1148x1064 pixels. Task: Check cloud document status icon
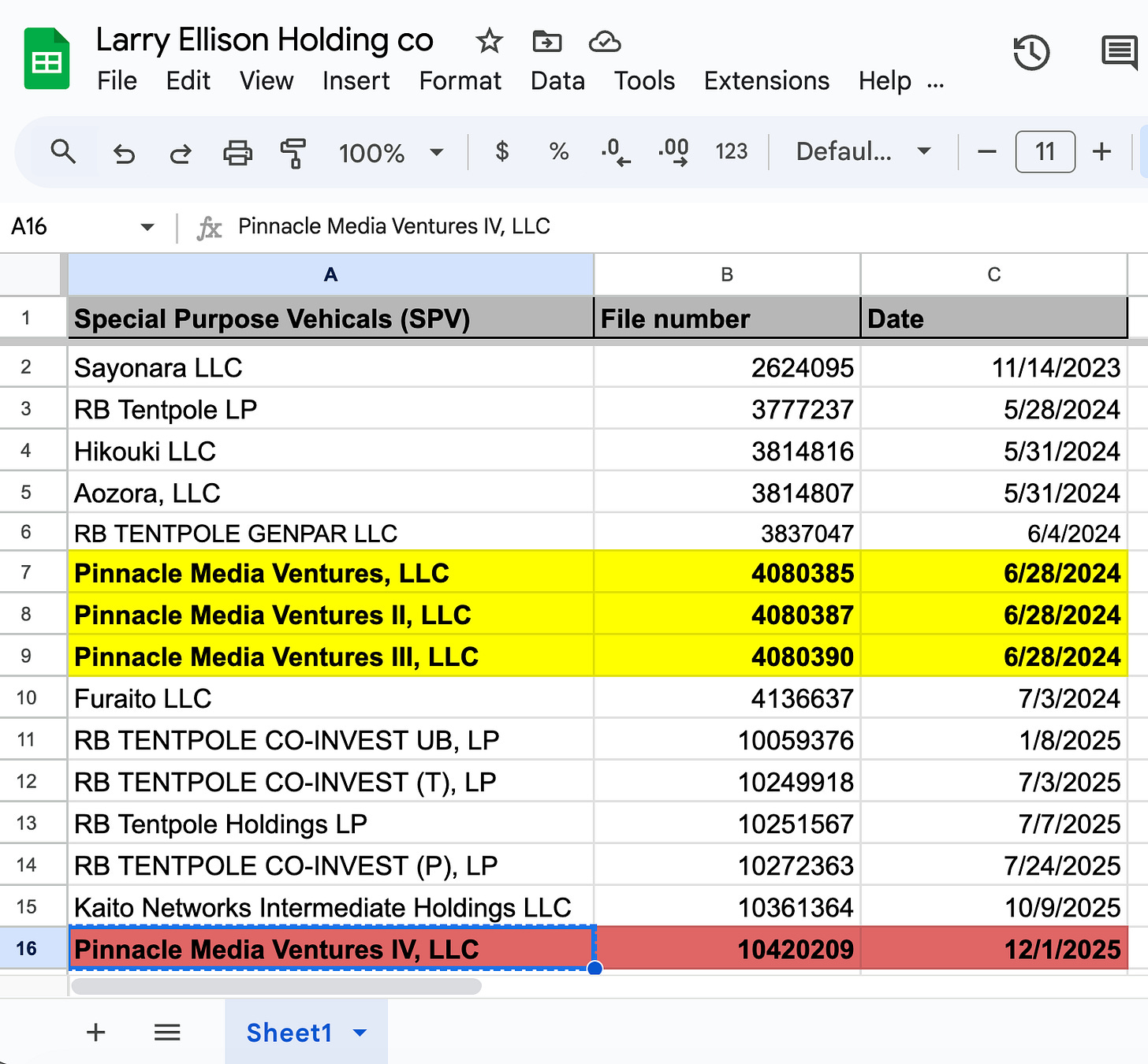point(605,41)
